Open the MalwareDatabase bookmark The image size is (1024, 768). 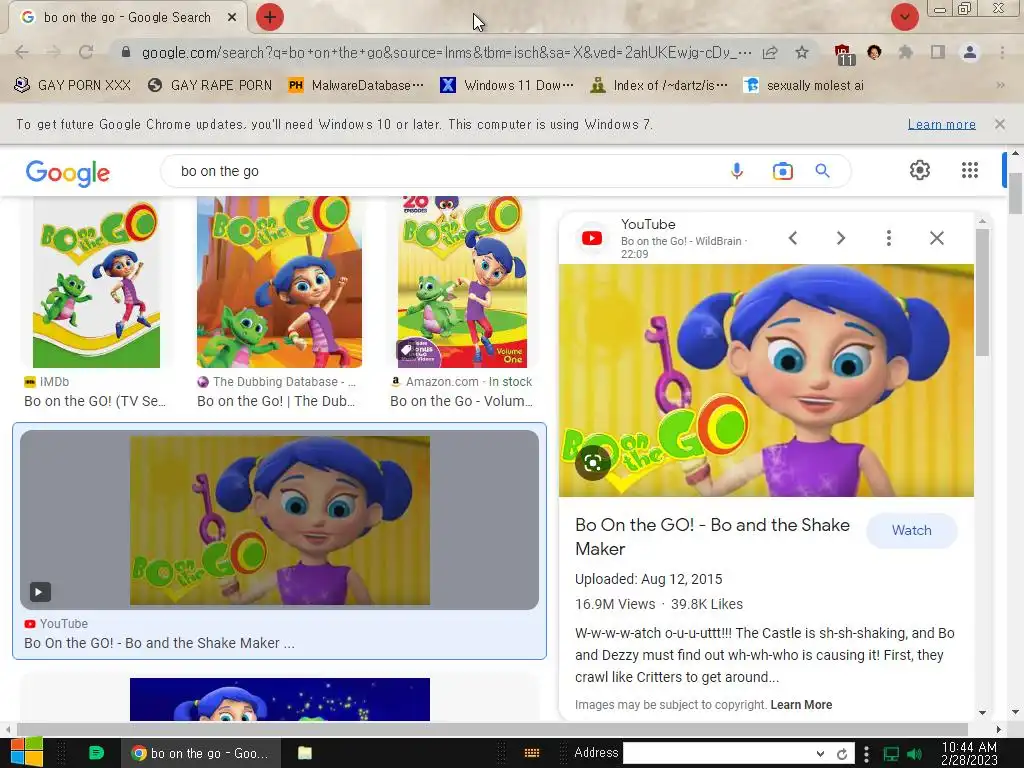click(356, 85)
